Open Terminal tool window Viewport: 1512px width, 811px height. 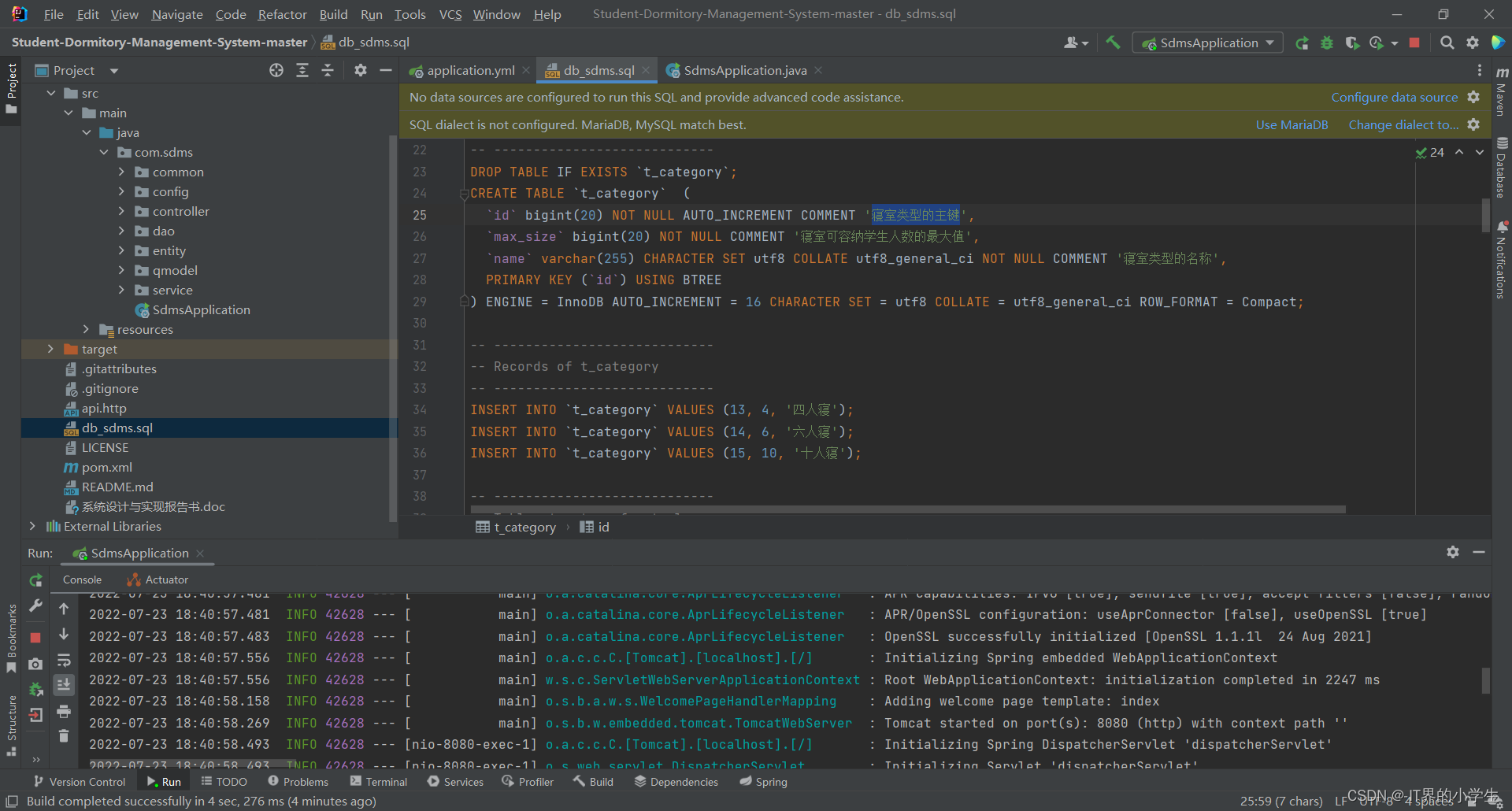point(379,782)
